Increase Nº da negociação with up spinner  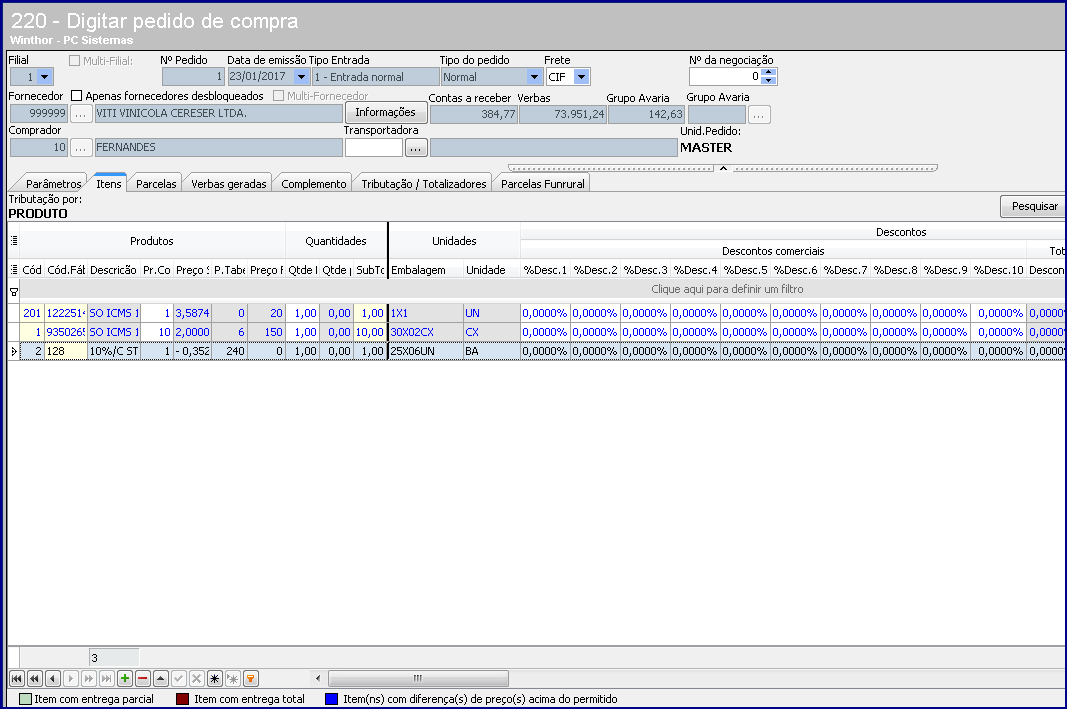pos(769,72)
